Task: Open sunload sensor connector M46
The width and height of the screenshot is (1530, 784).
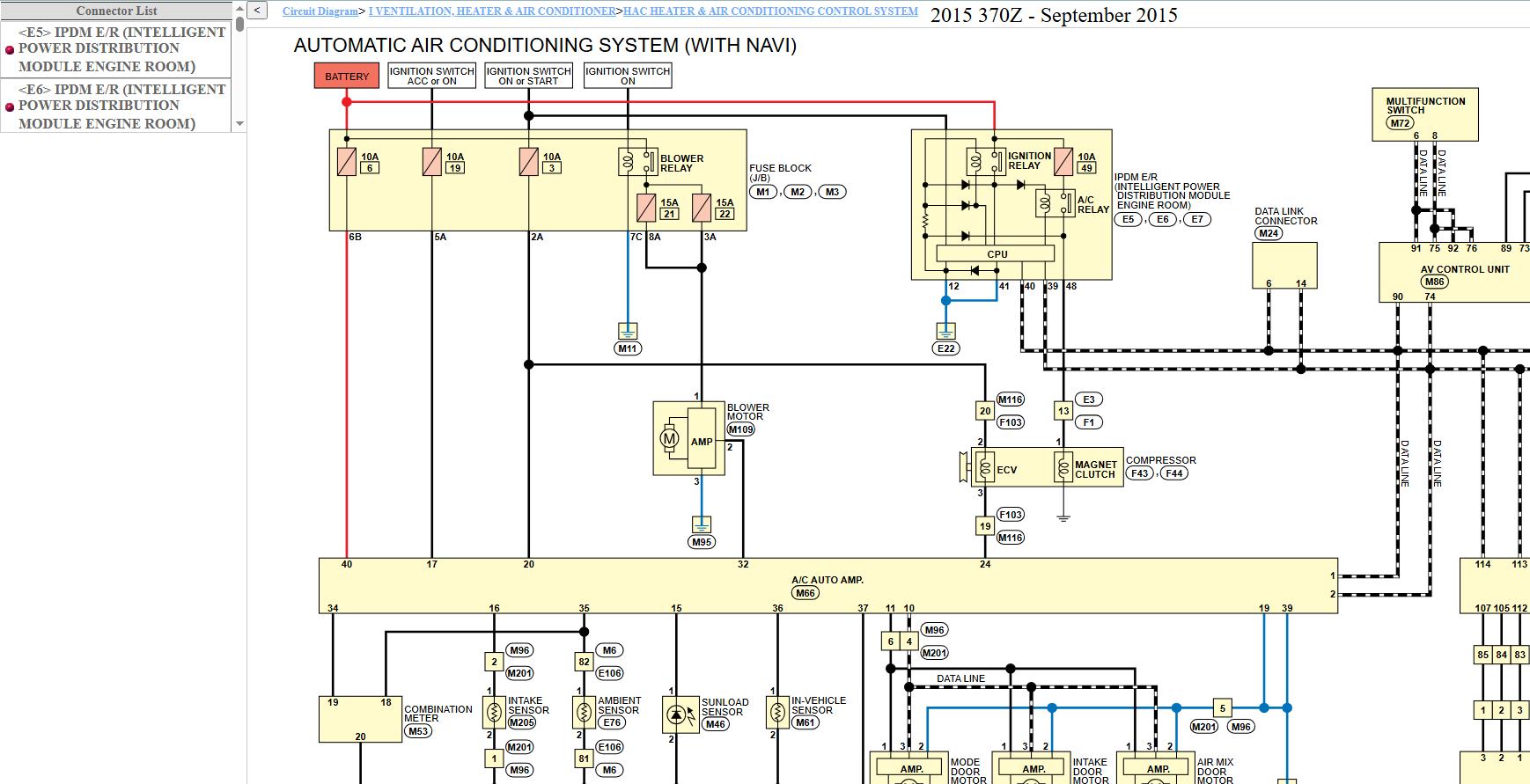Action: 716,724
